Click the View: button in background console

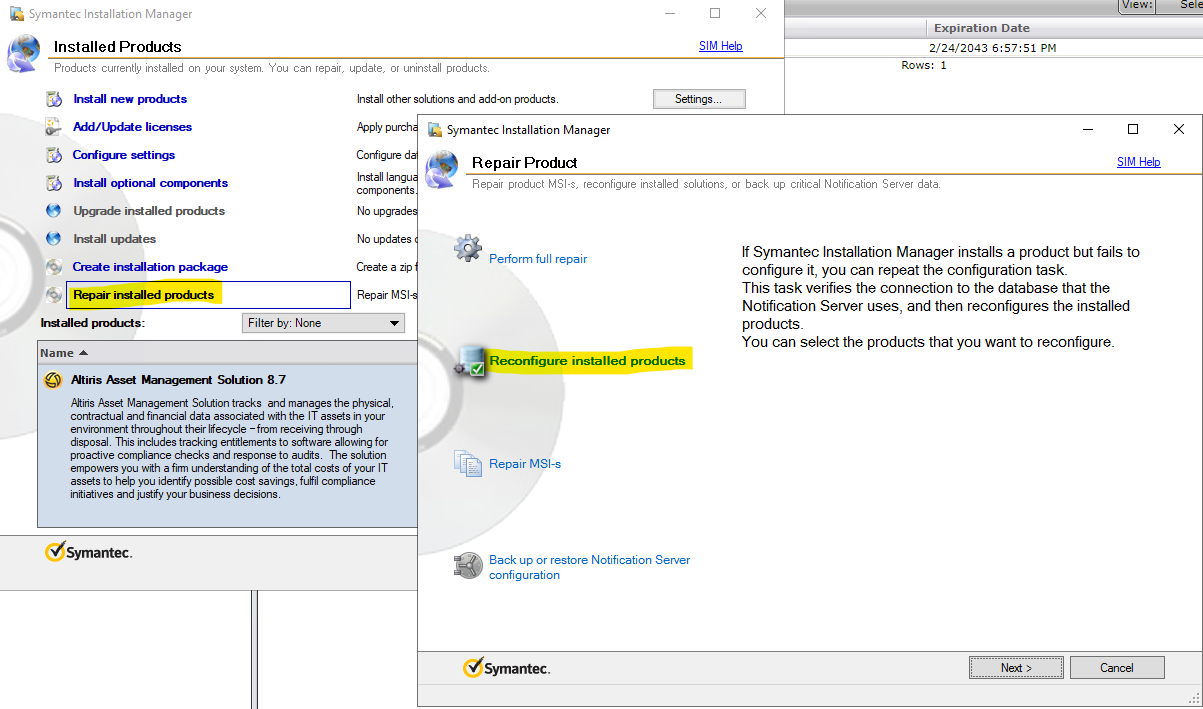click(1137, 5)
